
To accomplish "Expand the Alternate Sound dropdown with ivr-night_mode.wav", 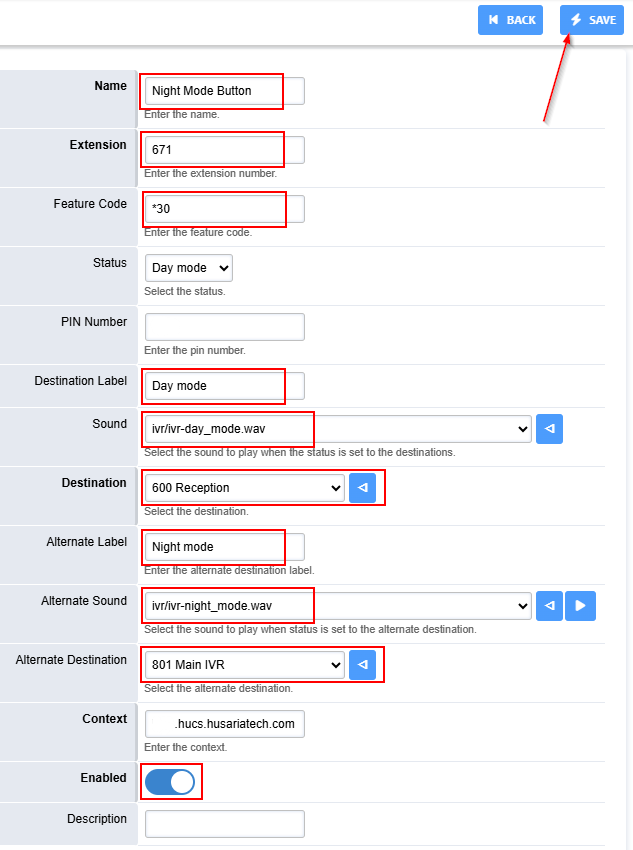I will tap(337, 606).
